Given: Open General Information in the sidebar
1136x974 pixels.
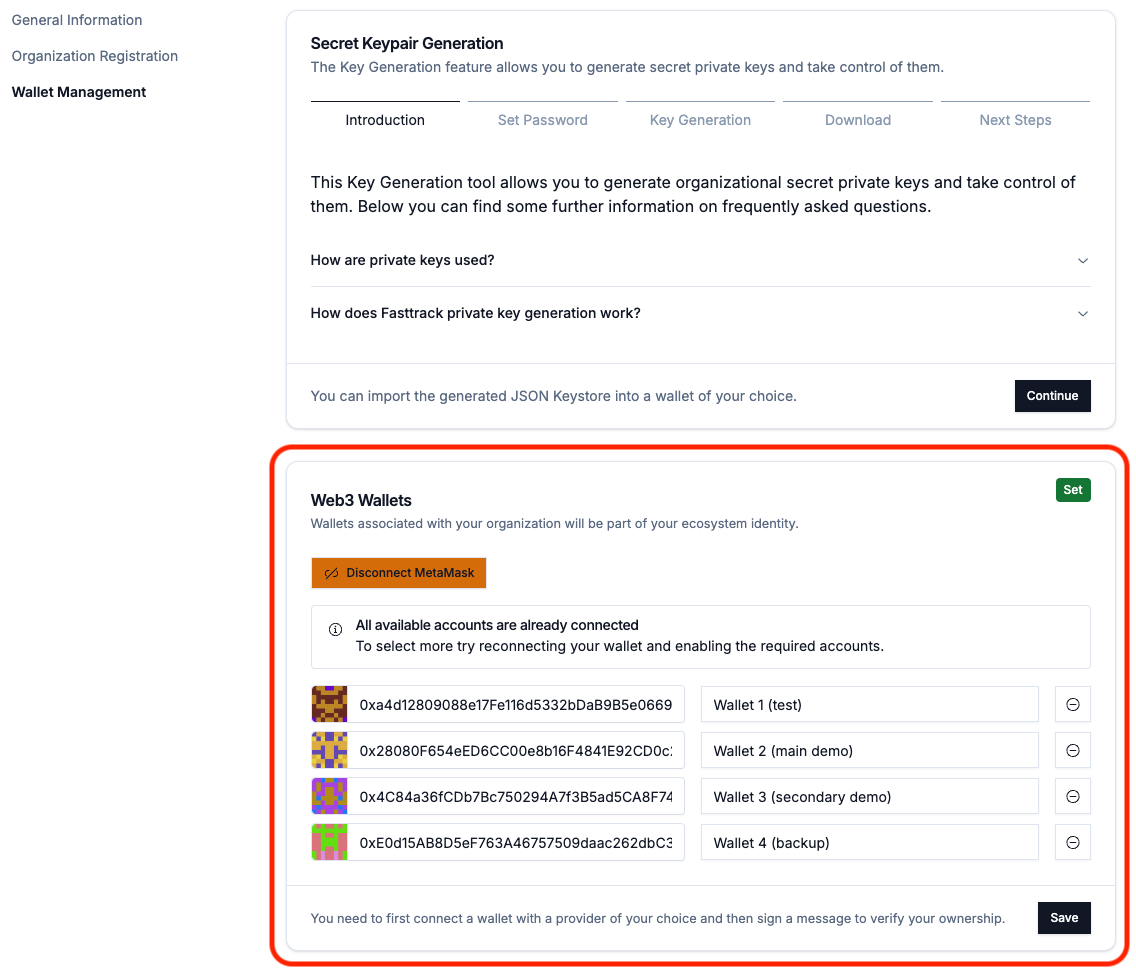Looking at the screenshot, I should [x=77, y=20].
